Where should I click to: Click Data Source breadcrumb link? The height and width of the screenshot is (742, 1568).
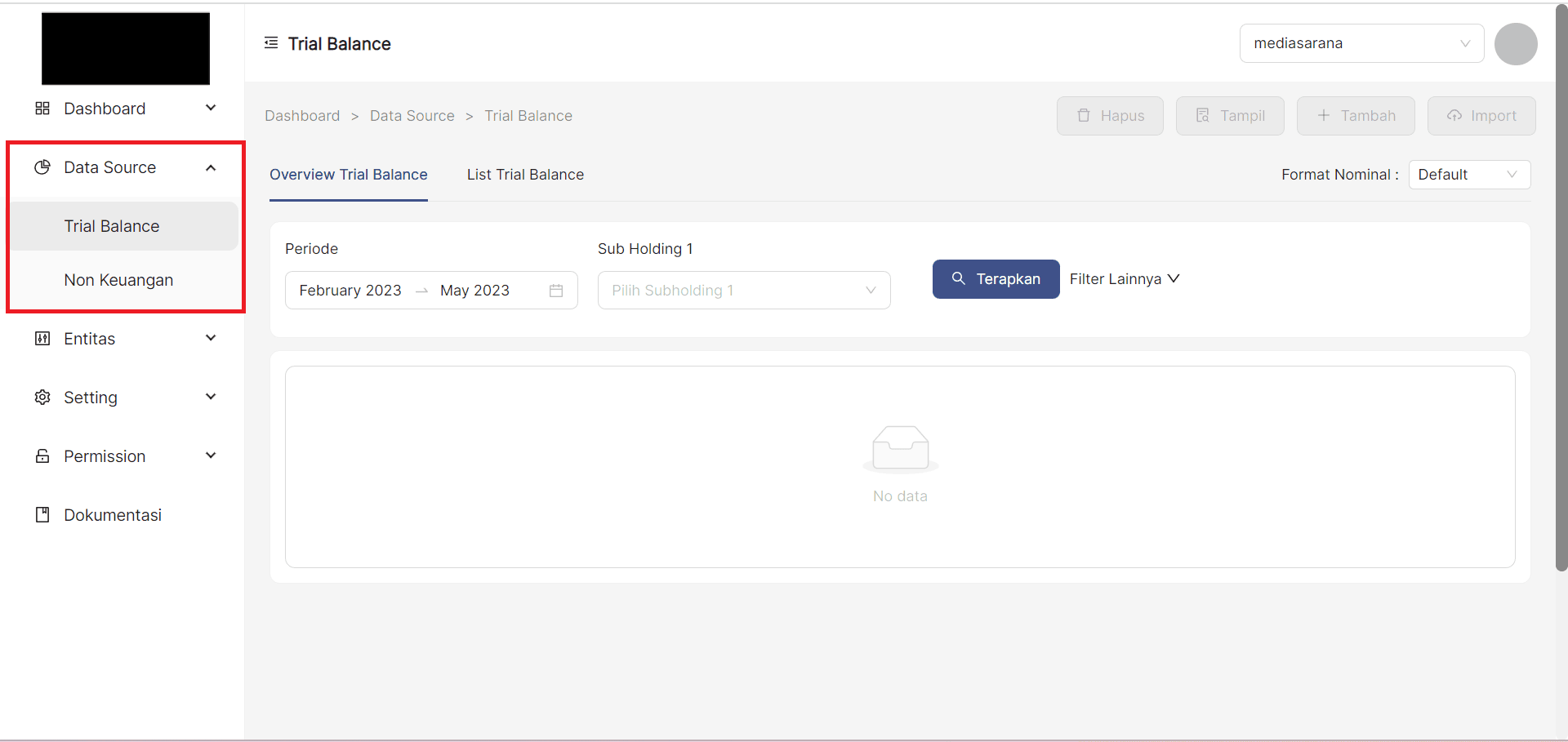point(412,116)
